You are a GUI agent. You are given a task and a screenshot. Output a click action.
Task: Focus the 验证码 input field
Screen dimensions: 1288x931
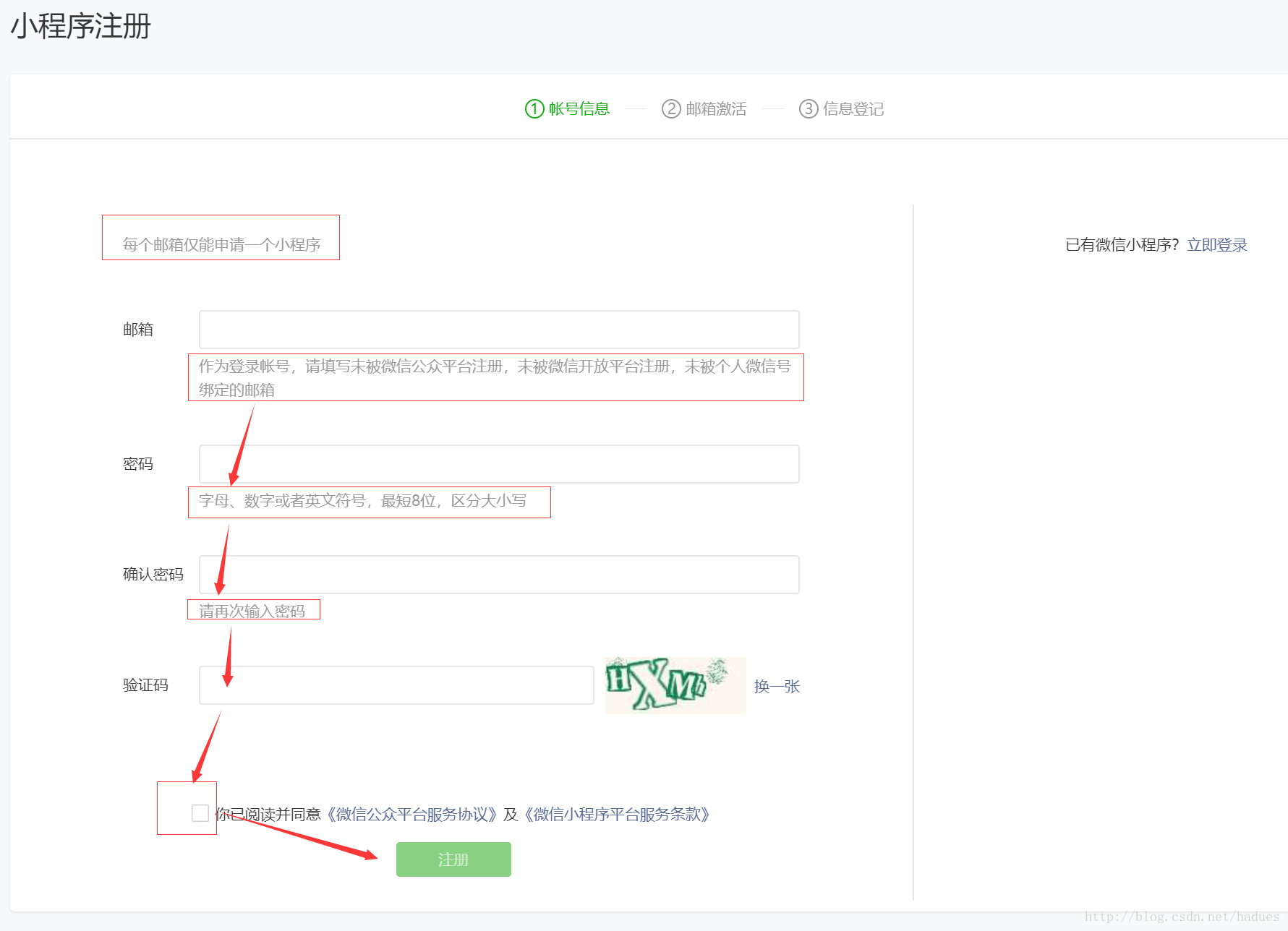(396, 685)
